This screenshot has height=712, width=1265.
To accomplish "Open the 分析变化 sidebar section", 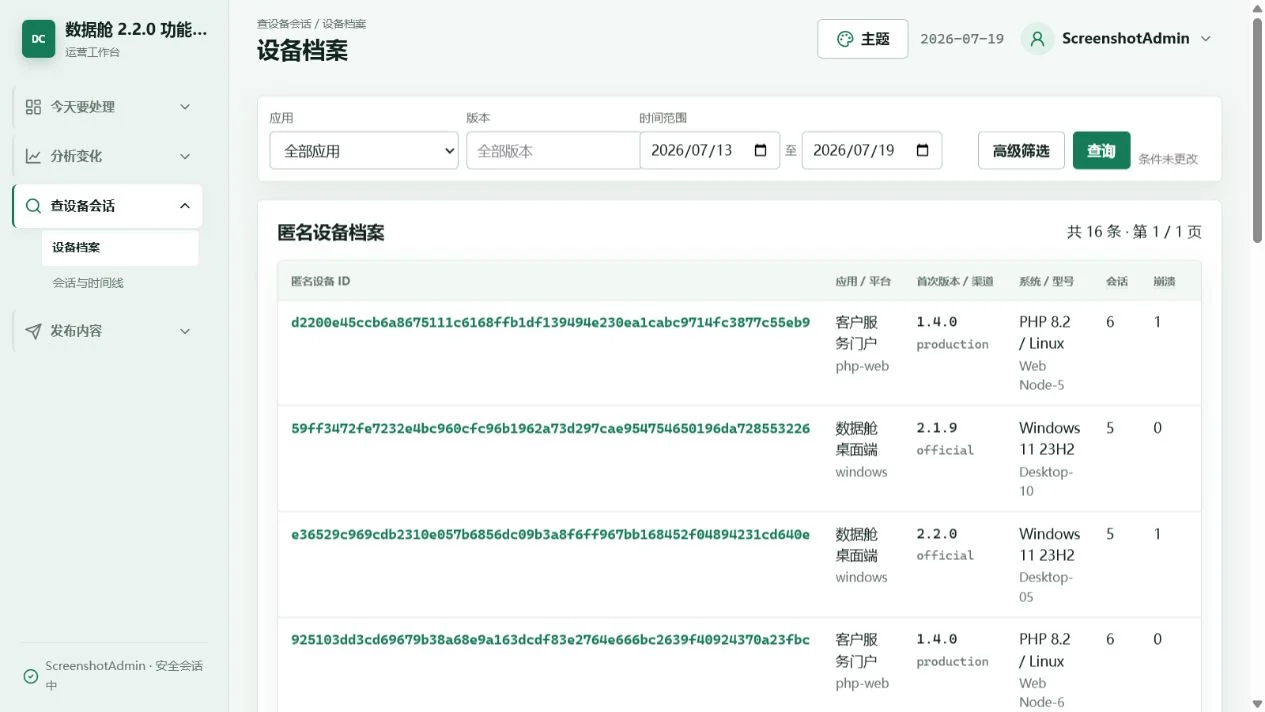I will pos(108,156).
